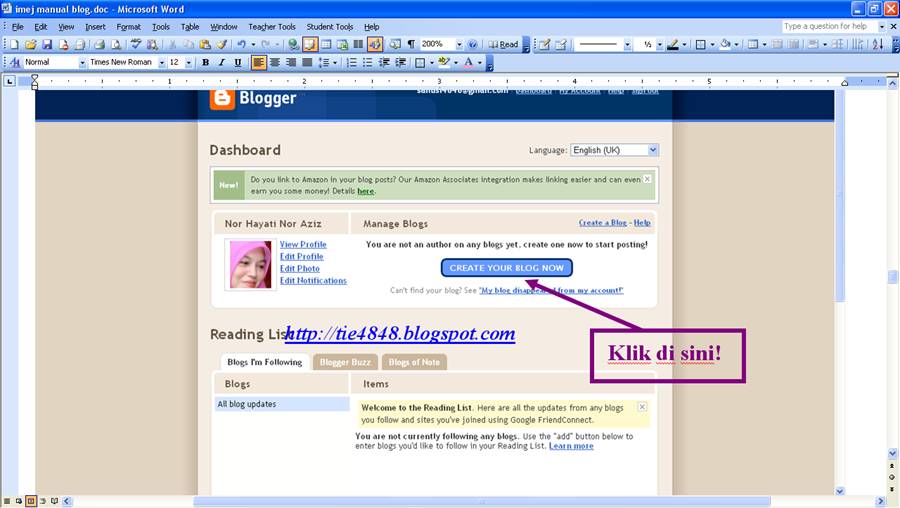Toggle Bold formatting

pos(205,62)
